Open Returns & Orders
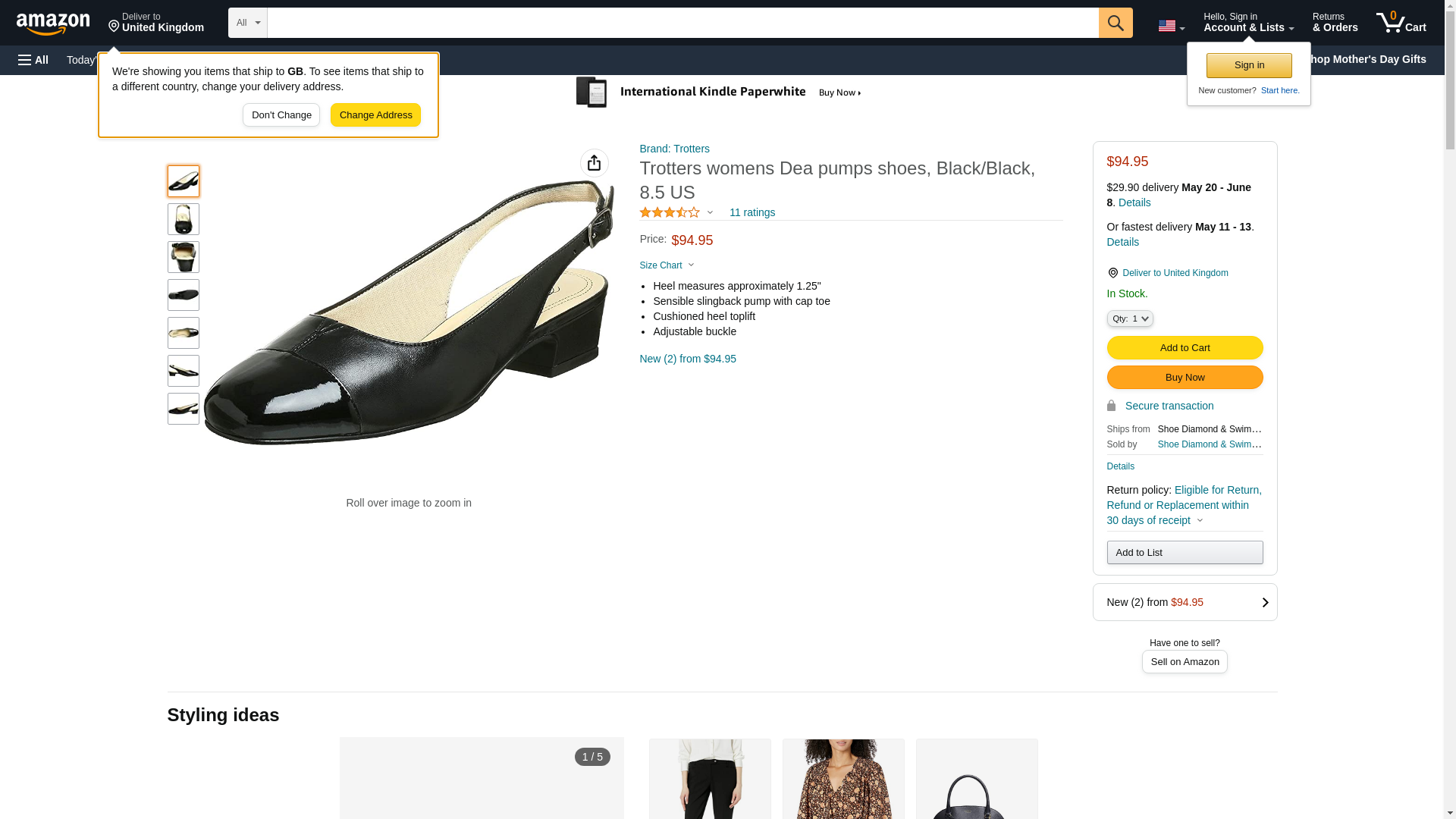The height and width of the screenshot is (819, 1456). click(x=1334, y=23)
